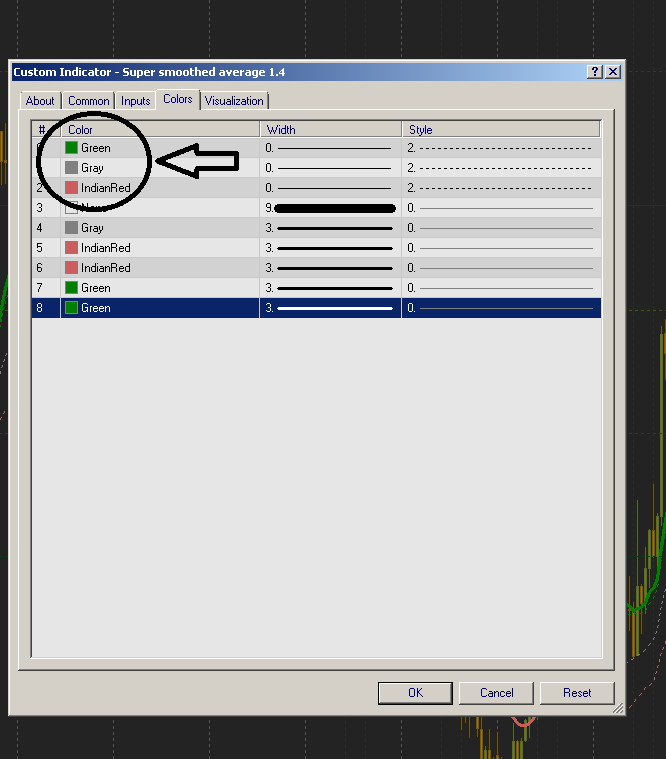This screenshot has width=666, height=759.
Task: Open the solid style cell in row 3
Action: point(502,208)
